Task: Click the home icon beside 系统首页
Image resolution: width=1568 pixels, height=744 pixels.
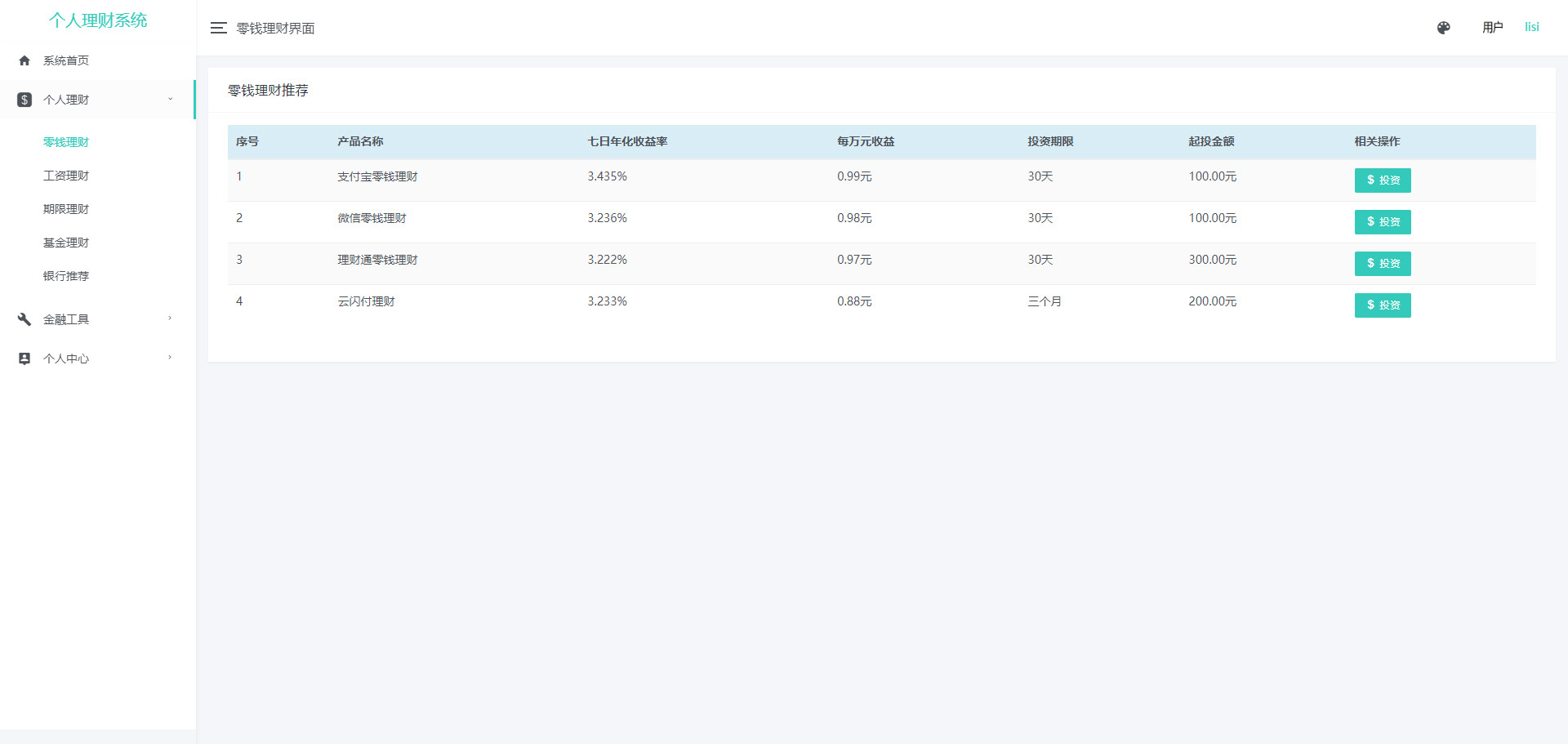Action: pyautogui.click(x=24, y=60)
